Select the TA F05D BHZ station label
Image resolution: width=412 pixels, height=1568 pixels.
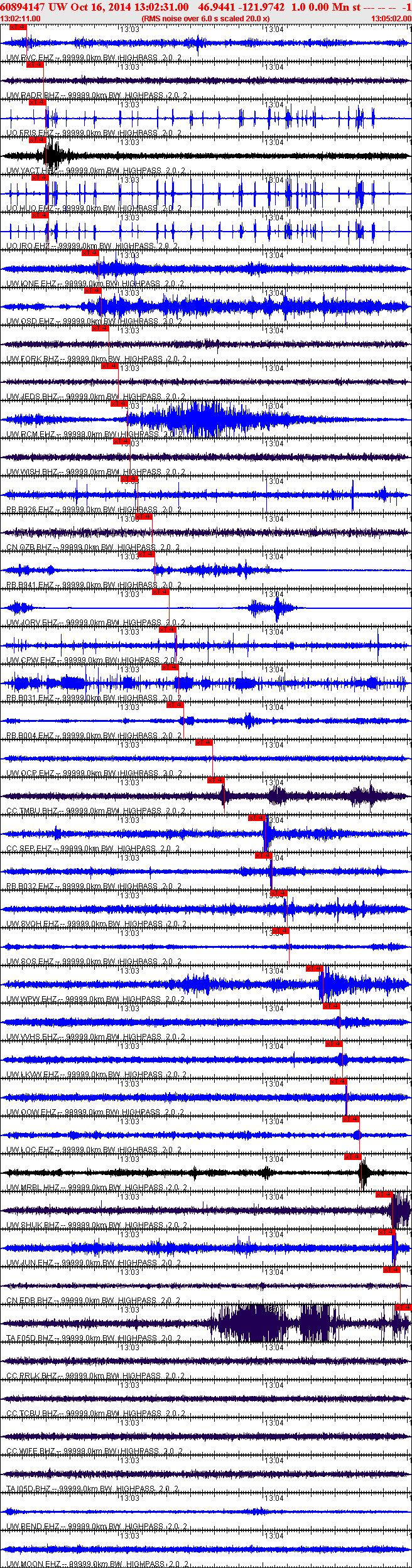tap(30, 1338)
